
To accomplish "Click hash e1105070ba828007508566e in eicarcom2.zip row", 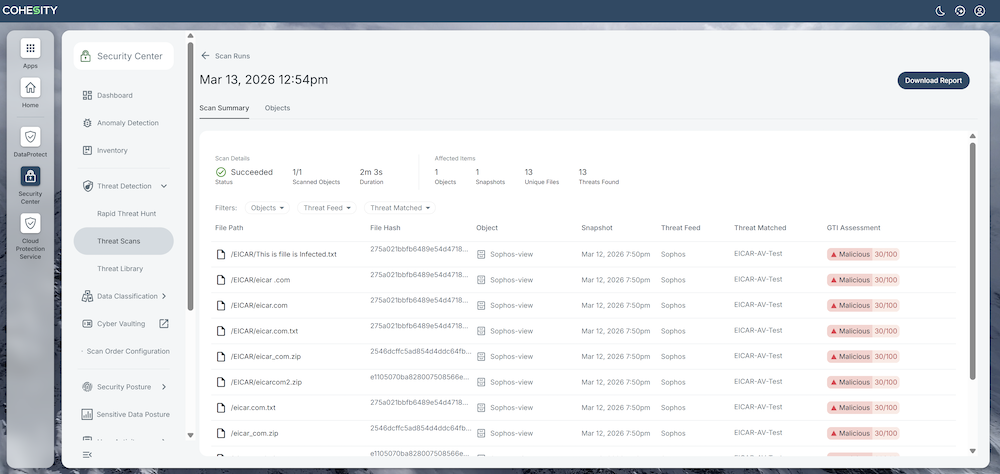I will [421, 376].
